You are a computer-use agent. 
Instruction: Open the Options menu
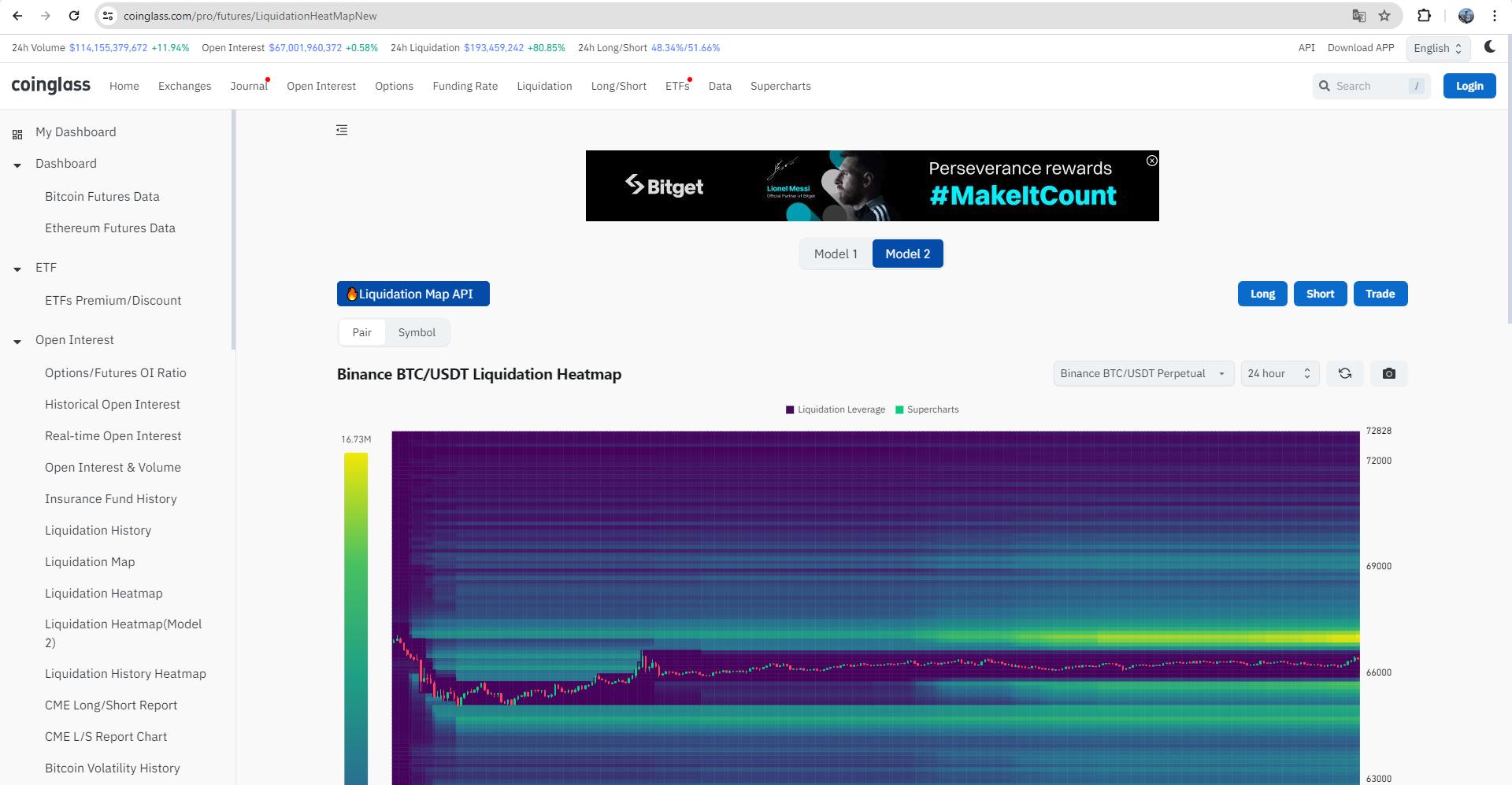(394, 86)
